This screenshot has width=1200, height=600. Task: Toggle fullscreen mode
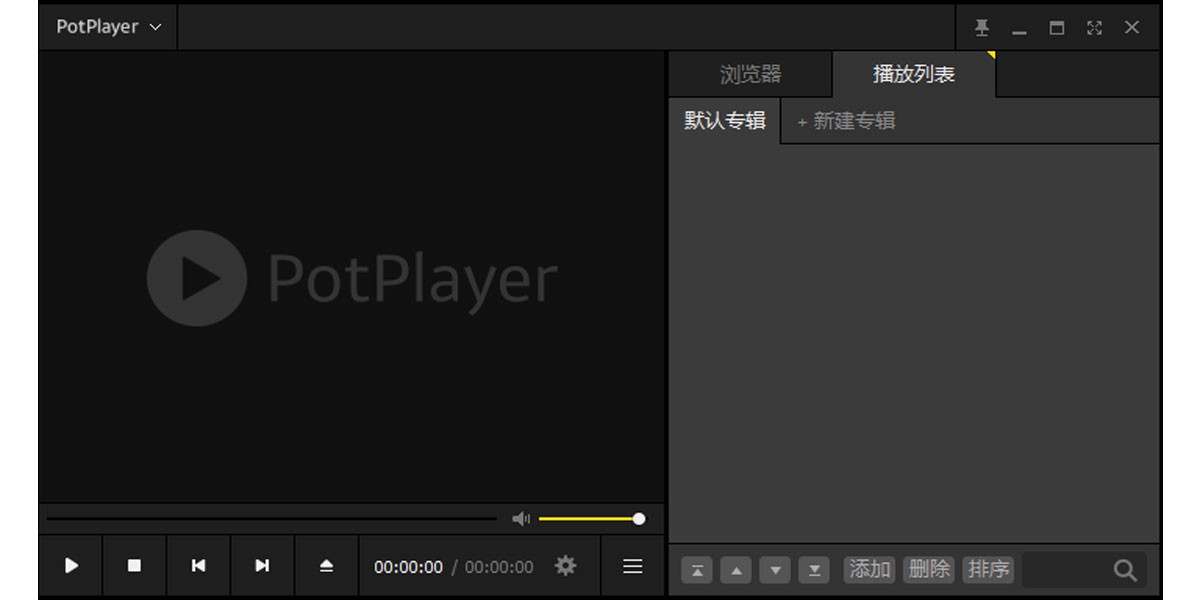click(x=1094, y=27)
